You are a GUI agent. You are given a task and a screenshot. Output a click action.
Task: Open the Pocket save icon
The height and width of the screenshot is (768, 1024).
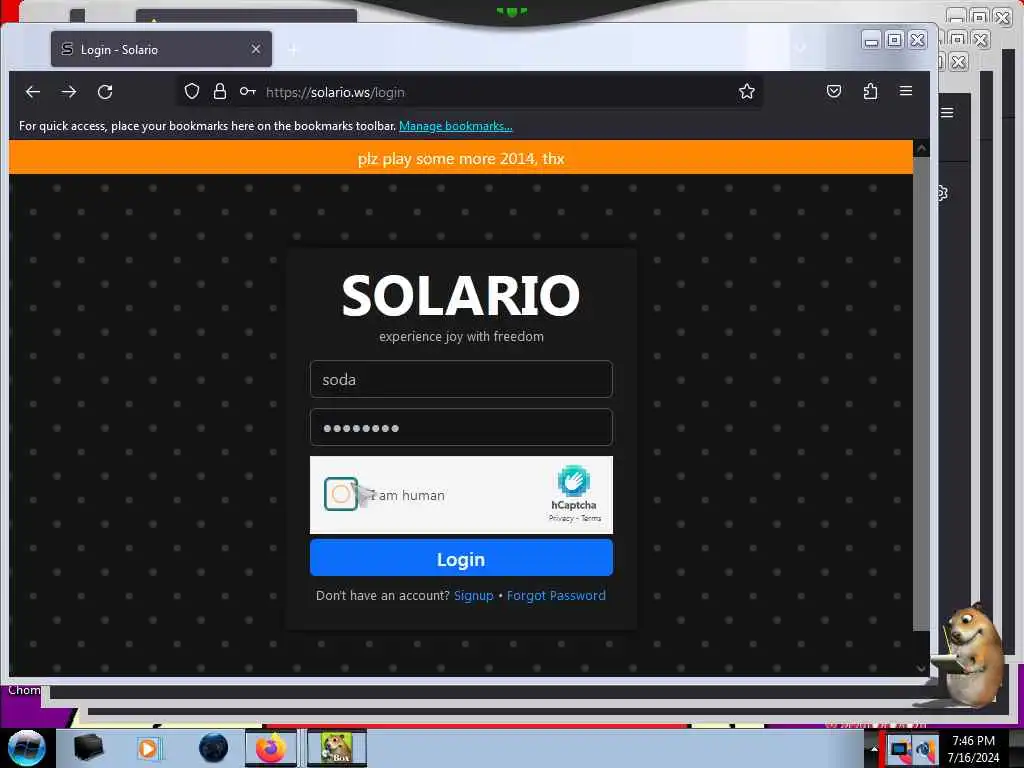pos(834,91)
